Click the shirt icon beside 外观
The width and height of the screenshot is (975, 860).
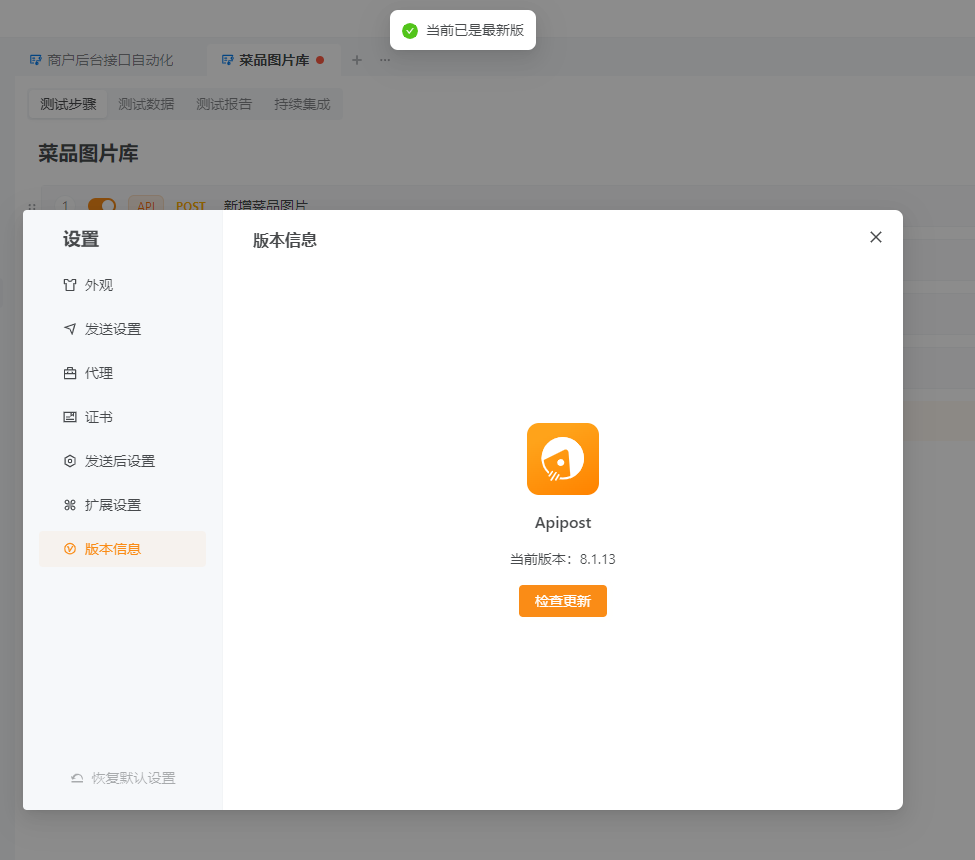70,285
